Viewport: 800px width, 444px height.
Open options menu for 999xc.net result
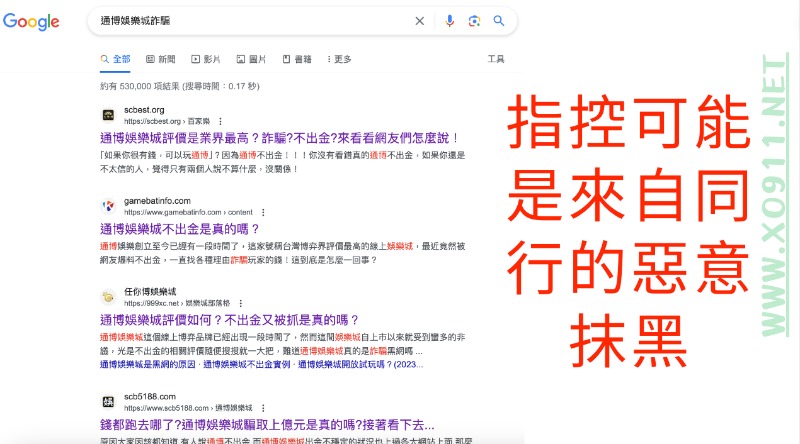point(240,303)
